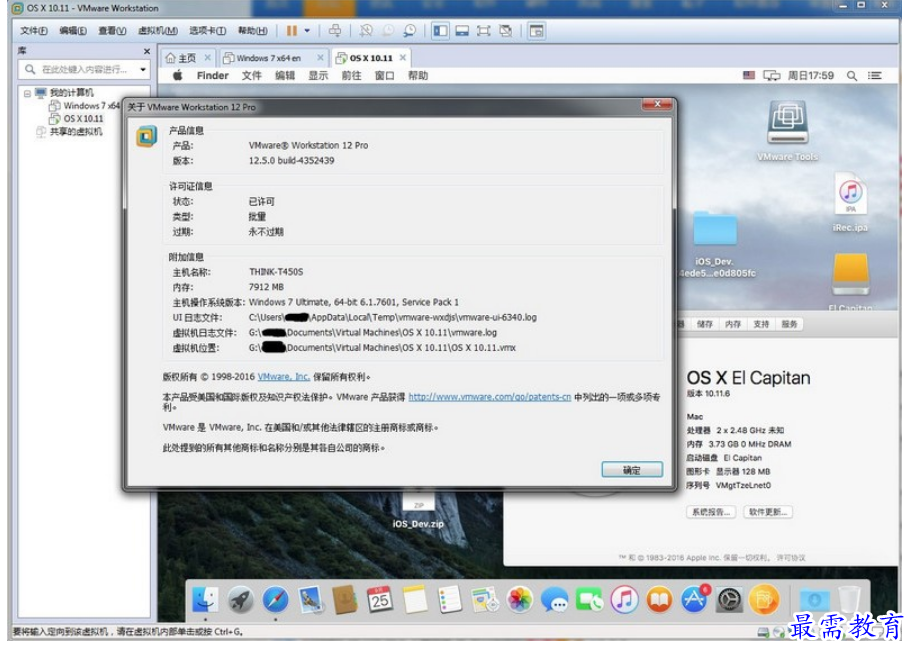Open the snapshot manager toolbar icon

point(409,30)
